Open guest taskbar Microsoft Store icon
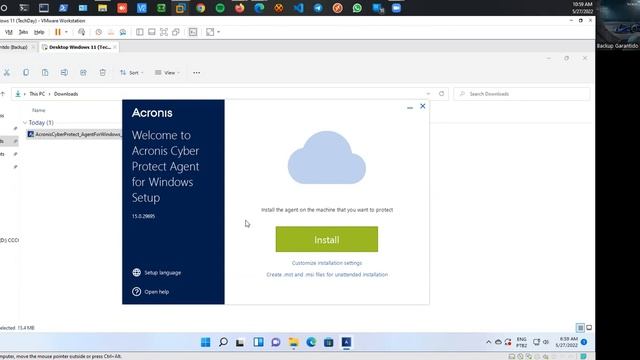The width and height of the screenshot is (640, 360). click(x=329, y=342)
